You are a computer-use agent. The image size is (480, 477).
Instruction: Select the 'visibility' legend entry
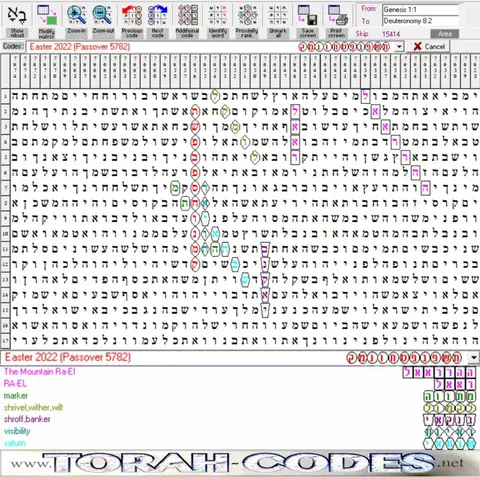pyautogui.click(x=17, y=431)
